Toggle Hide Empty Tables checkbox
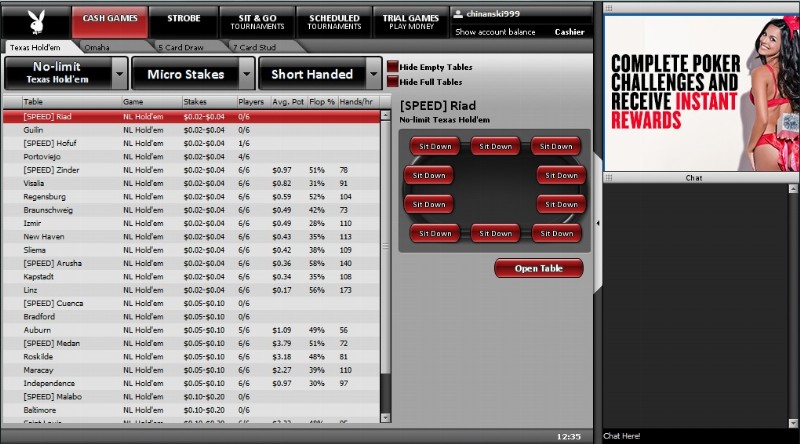The image size is (800, 444). 392,67
